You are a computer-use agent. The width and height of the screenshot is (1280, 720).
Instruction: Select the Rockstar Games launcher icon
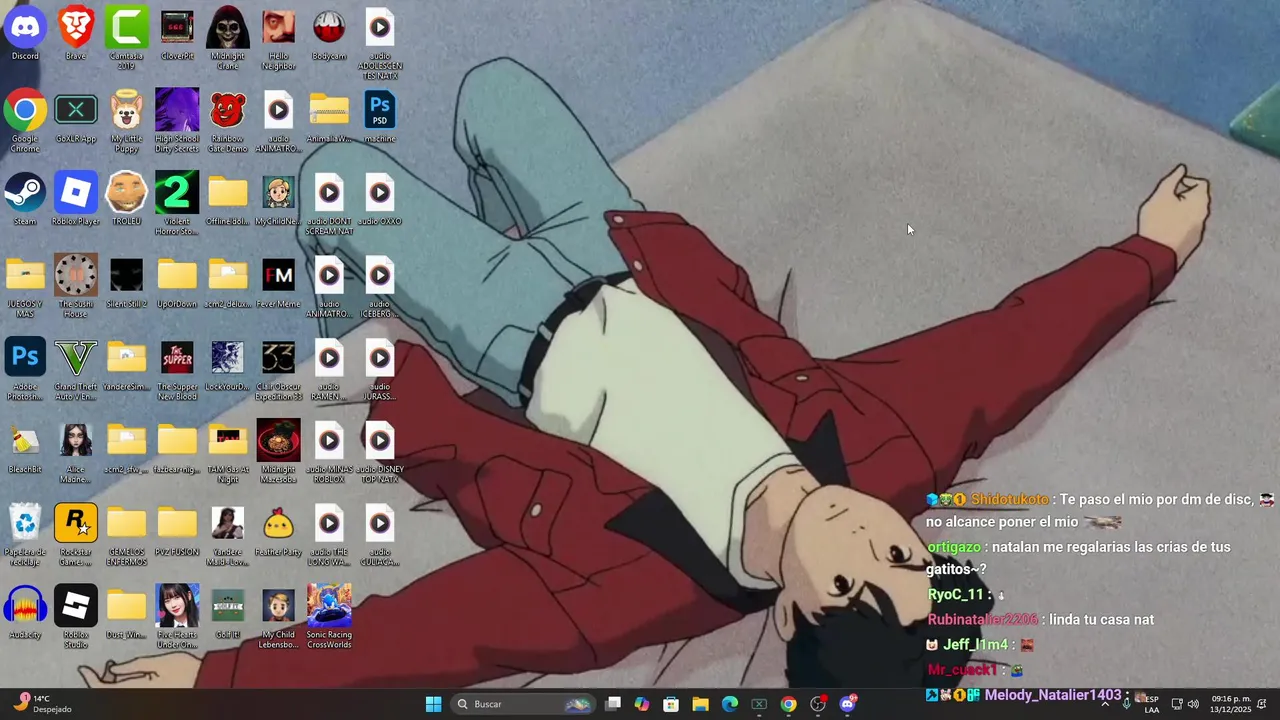[x=76, y=535]
